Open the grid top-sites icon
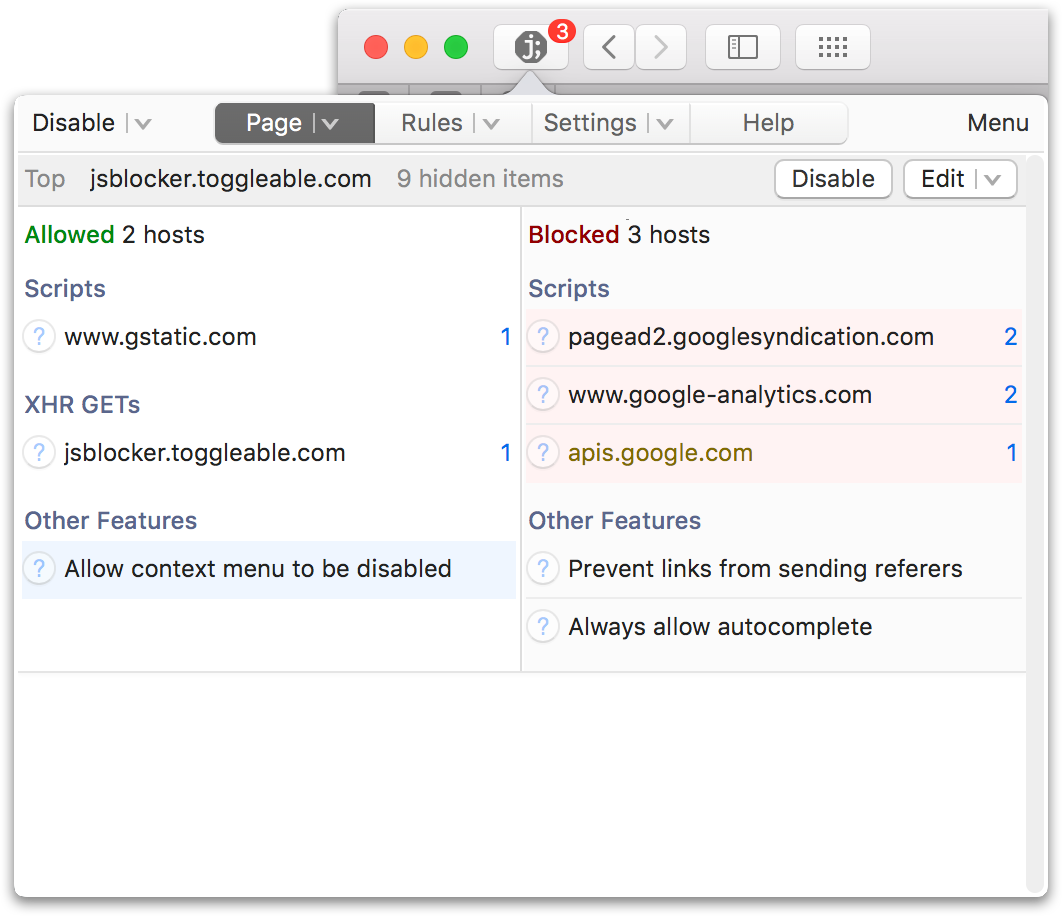 (832, 47)
